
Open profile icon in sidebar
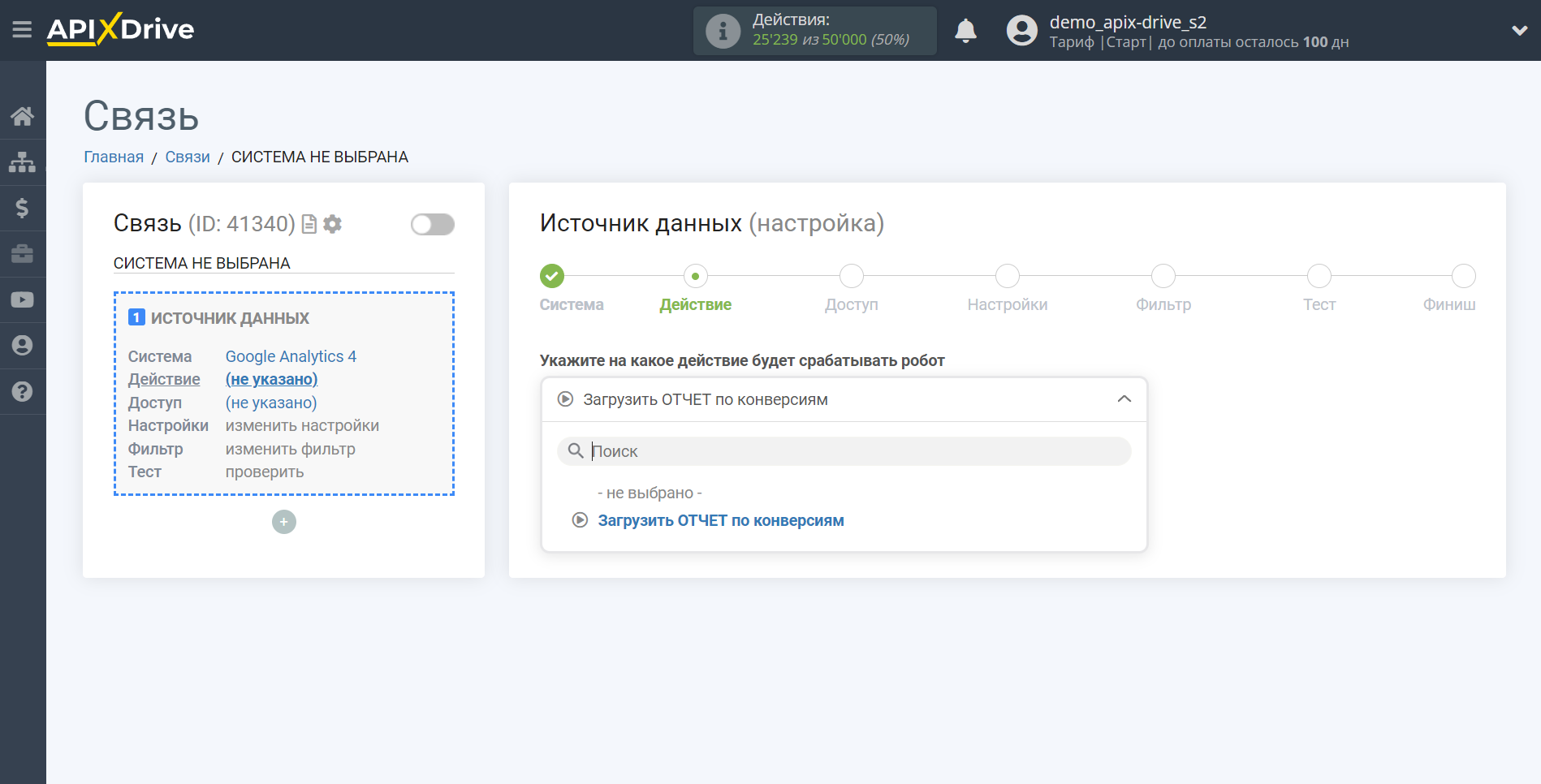click(22, 346)
